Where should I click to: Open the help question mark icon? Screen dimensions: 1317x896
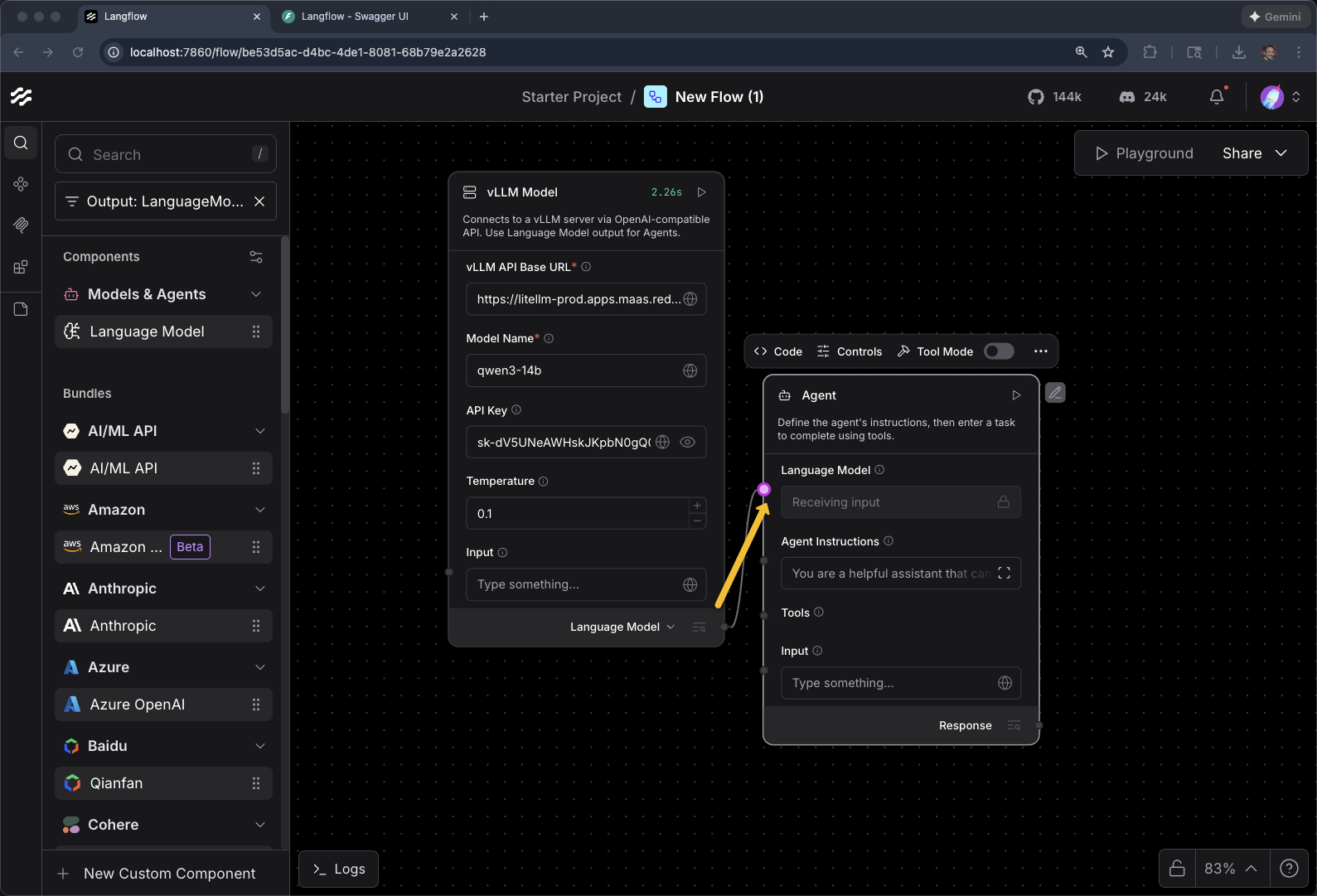[1289, 868]
